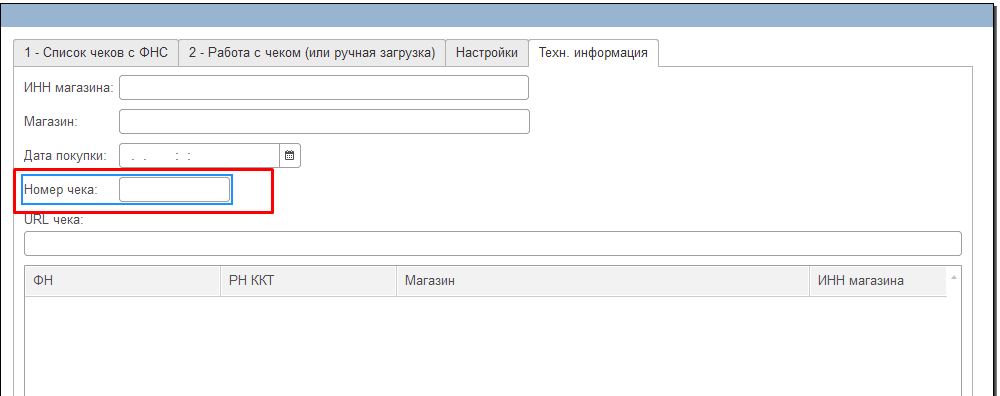1000x396 pixels.
Task: Open the Настройки tab
Action: (487, 53)
